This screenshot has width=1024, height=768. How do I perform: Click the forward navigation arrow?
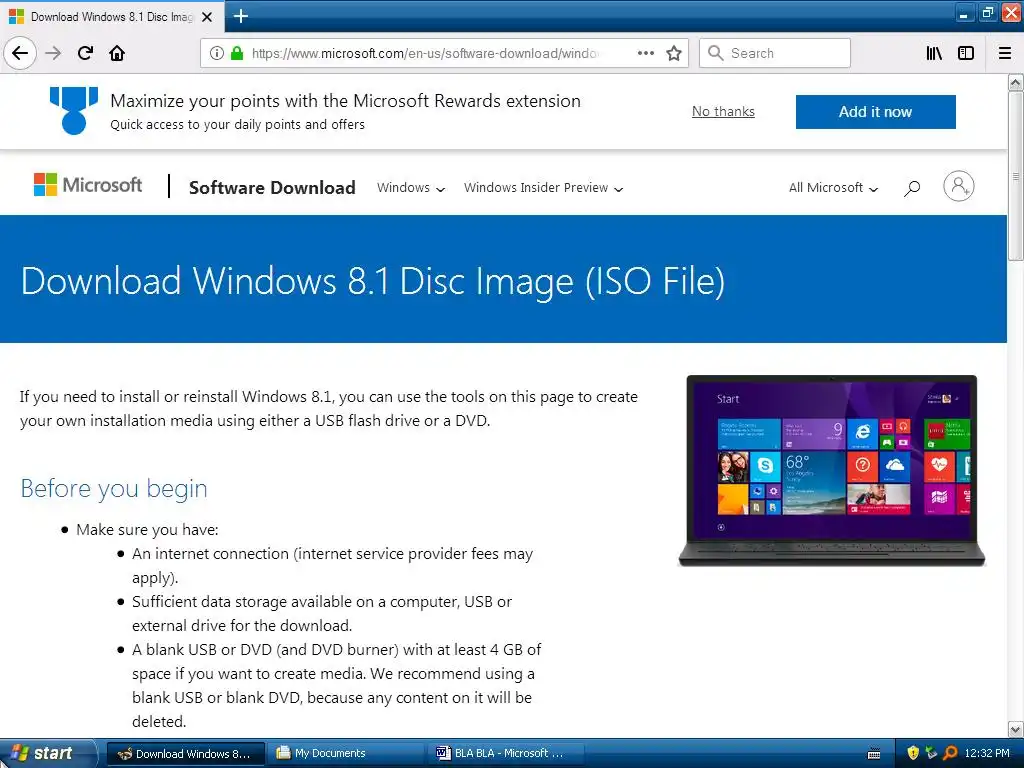click(54, 53)
